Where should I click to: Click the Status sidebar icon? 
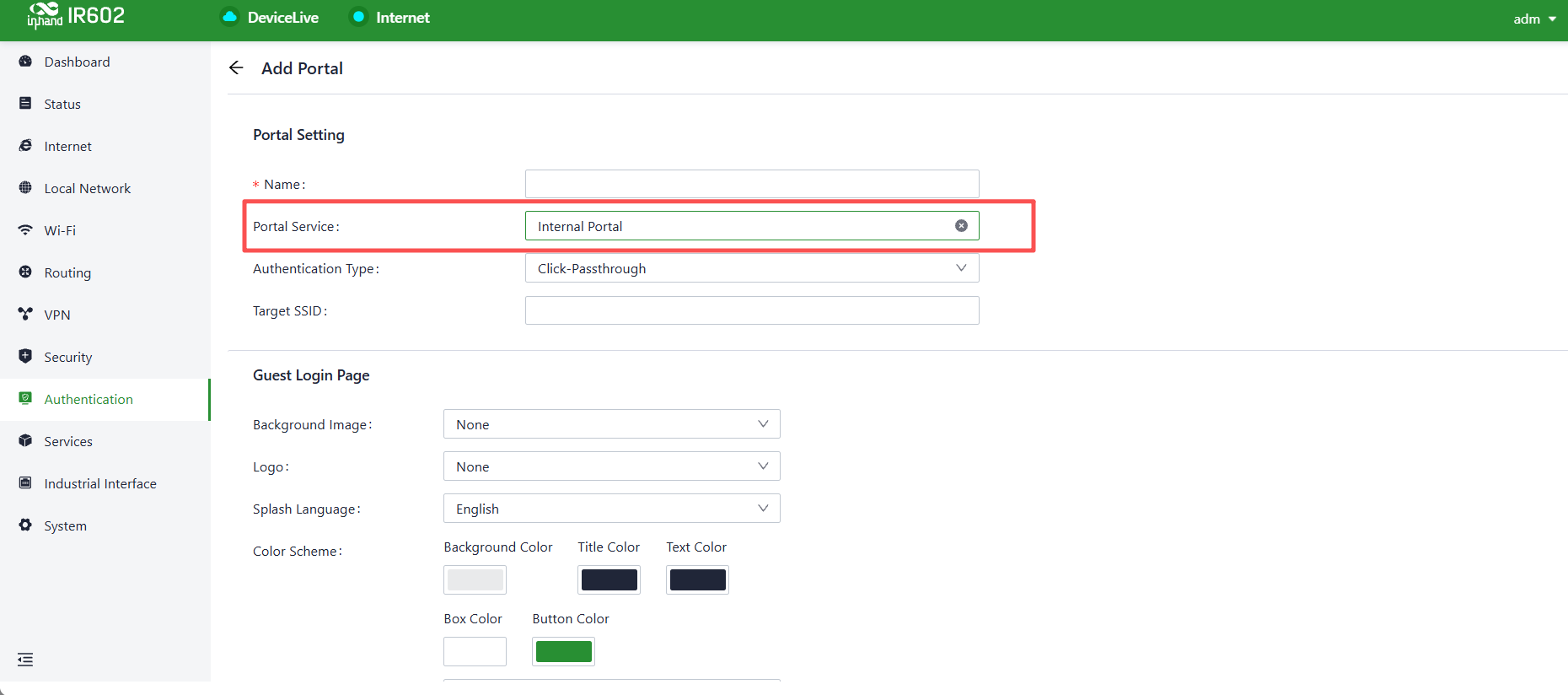click(x=25, y=104)
